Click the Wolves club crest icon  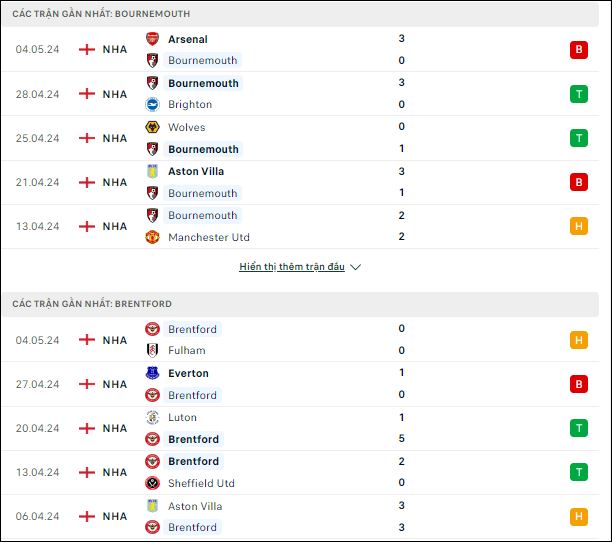pos(152,127)
